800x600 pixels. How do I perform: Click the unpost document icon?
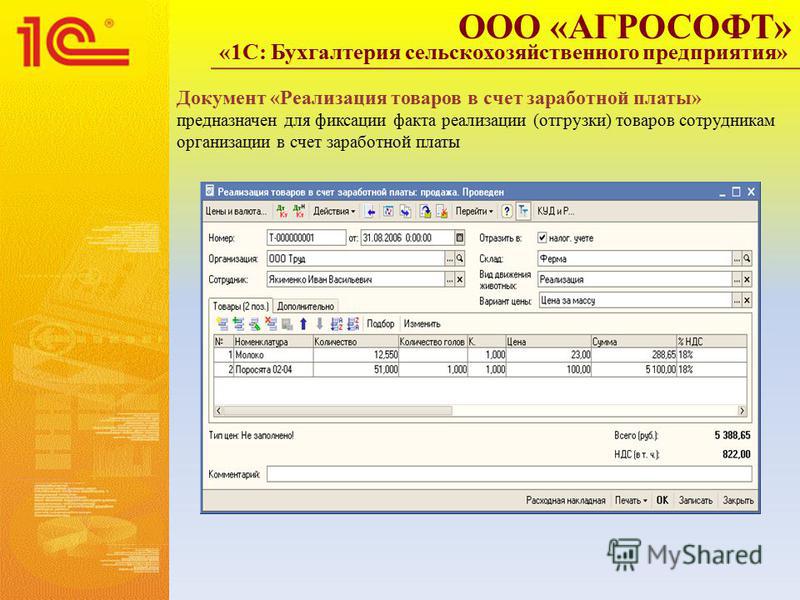(442, 211)
